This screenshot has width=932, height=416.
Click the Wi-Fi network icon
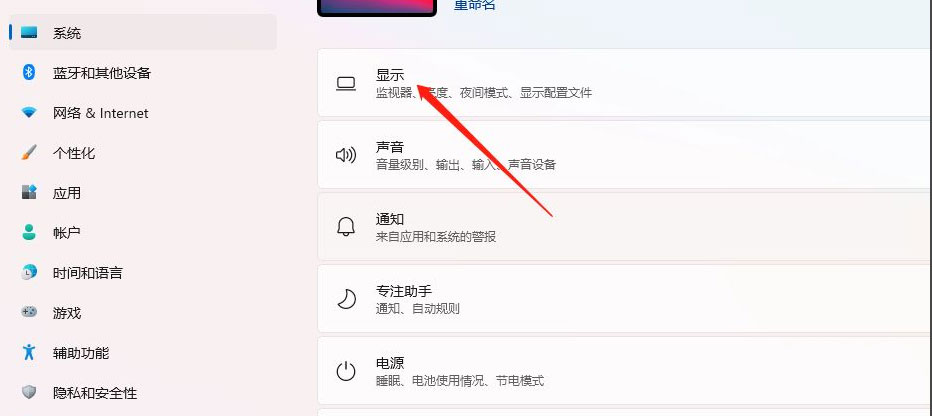[29, 112]
